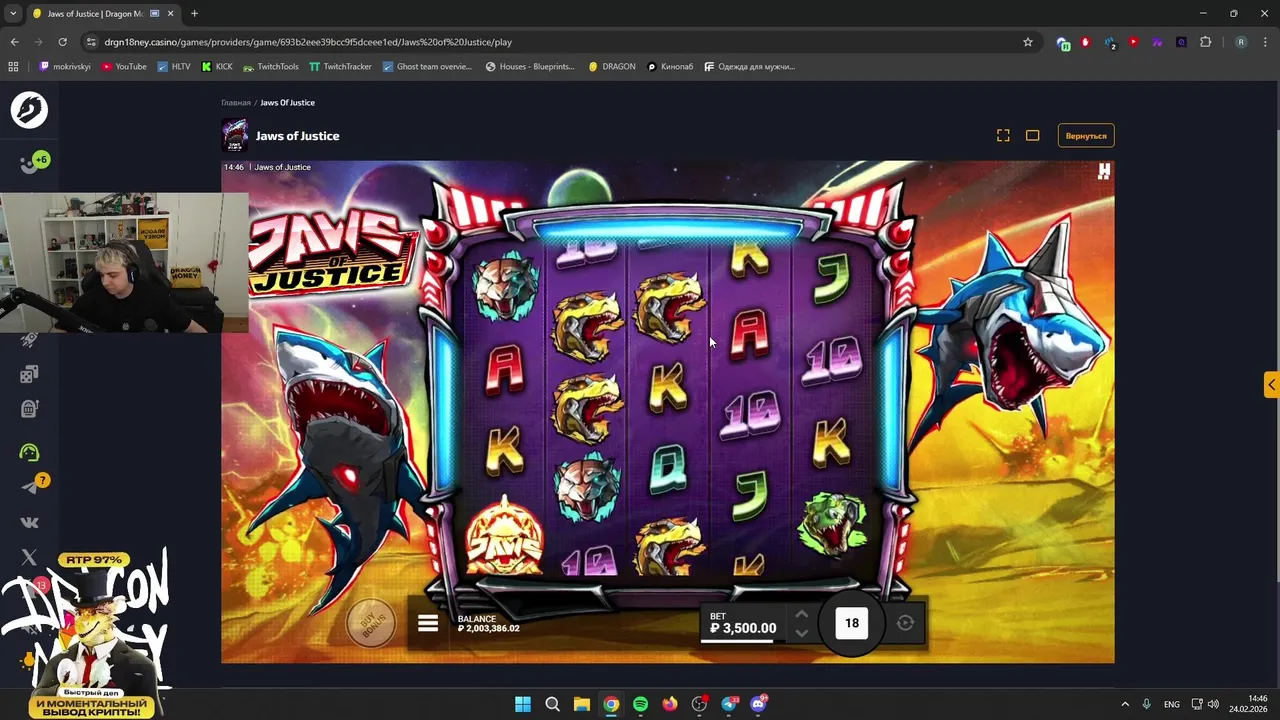Image resolution: width=1280 pixels, height=720 pixels.
Task: Select the Jaws of Justice browser tab
Action: click(103, 13)
